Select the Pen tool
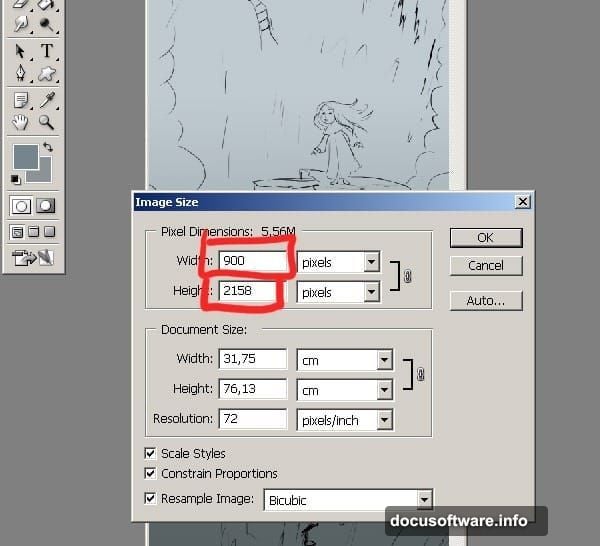The image size is (600, 546). point(20,74)
